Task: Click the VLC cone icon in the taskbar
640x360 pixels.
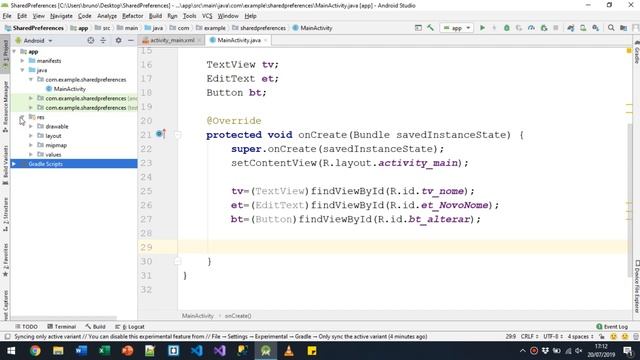Action: 289,351
